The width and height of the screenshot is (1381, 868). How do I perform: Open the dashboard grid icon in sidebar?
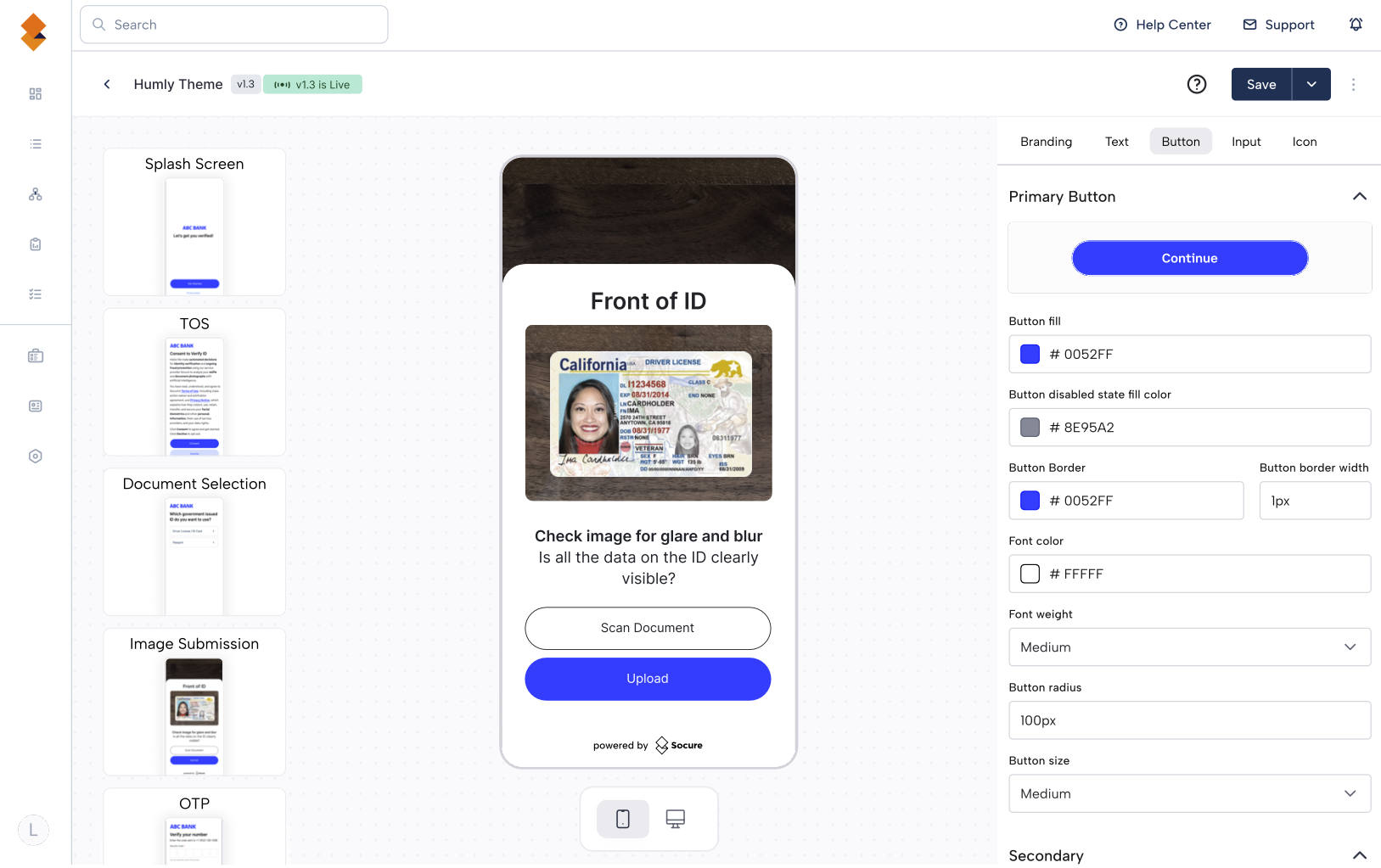36,94
